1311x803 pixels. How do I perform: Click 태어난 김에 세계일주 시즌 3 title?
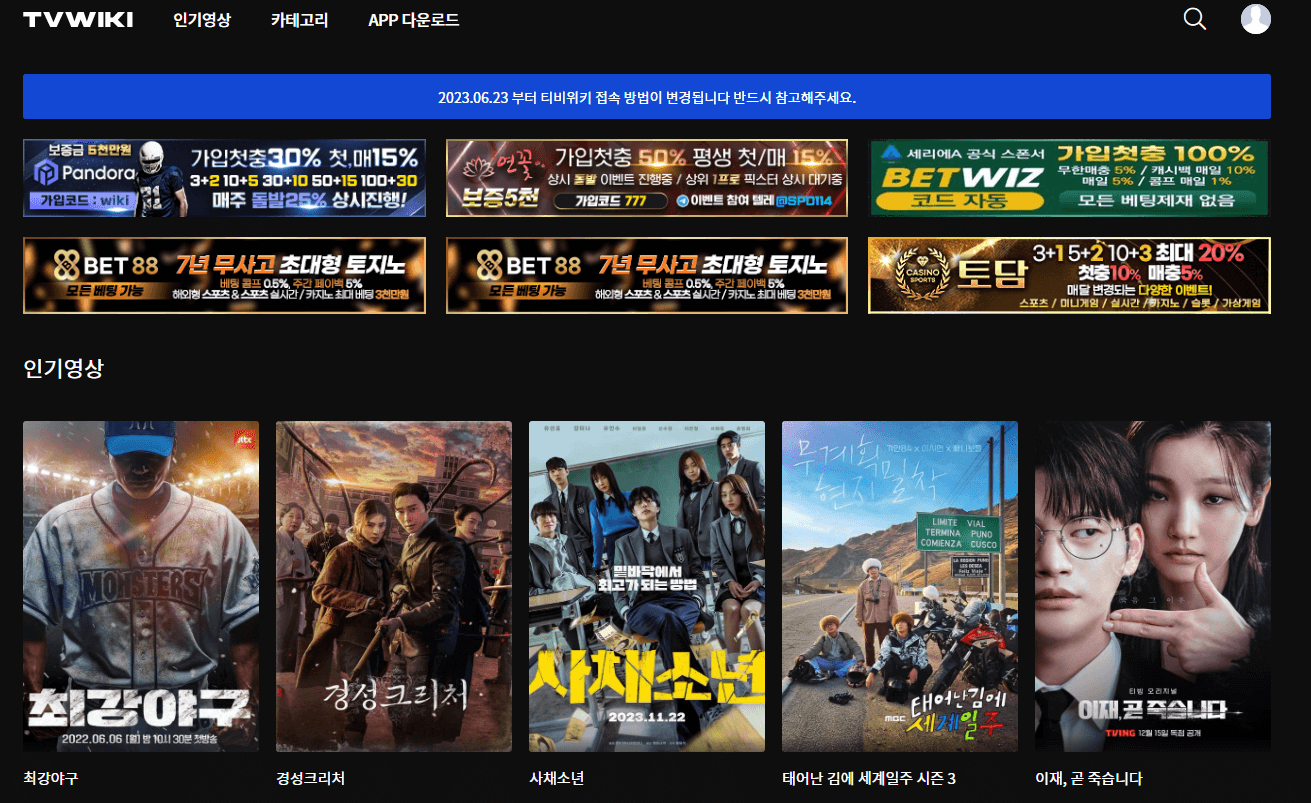click(869, 778)
